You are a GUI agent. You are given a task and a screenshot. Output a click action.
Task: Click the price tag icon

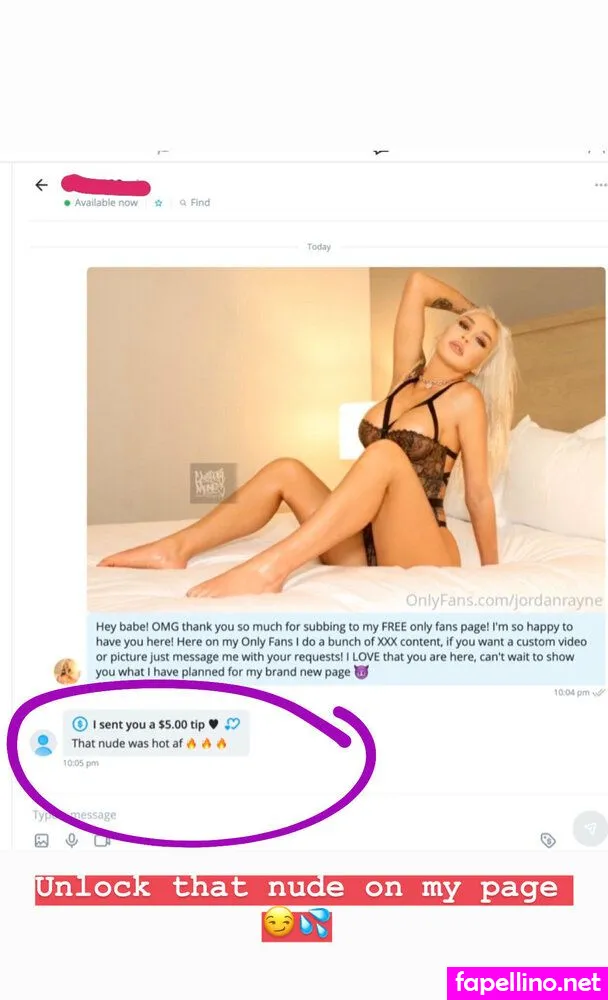click(x=548, y=840)
